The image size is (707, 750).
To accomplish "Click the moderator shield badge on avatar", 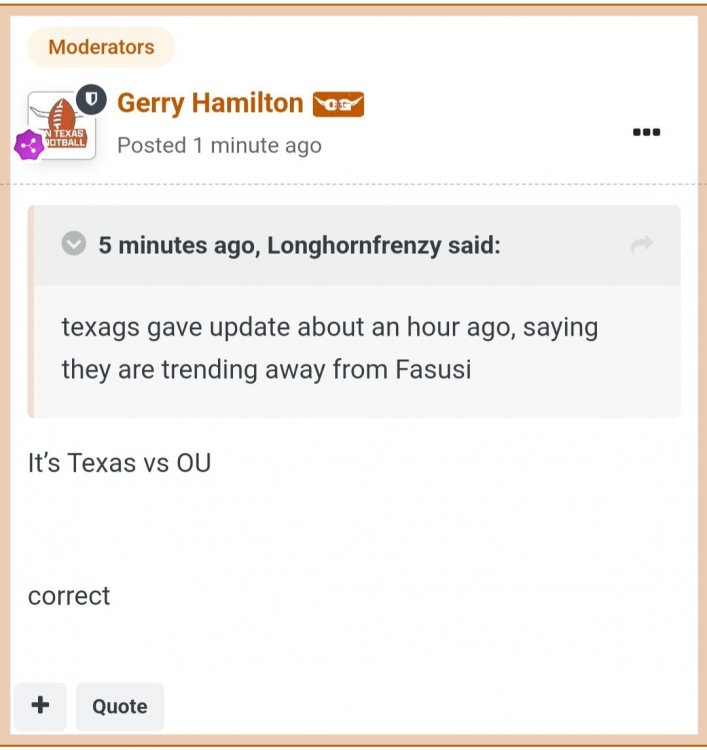I will pyautogui.click(x=91, y=97).
